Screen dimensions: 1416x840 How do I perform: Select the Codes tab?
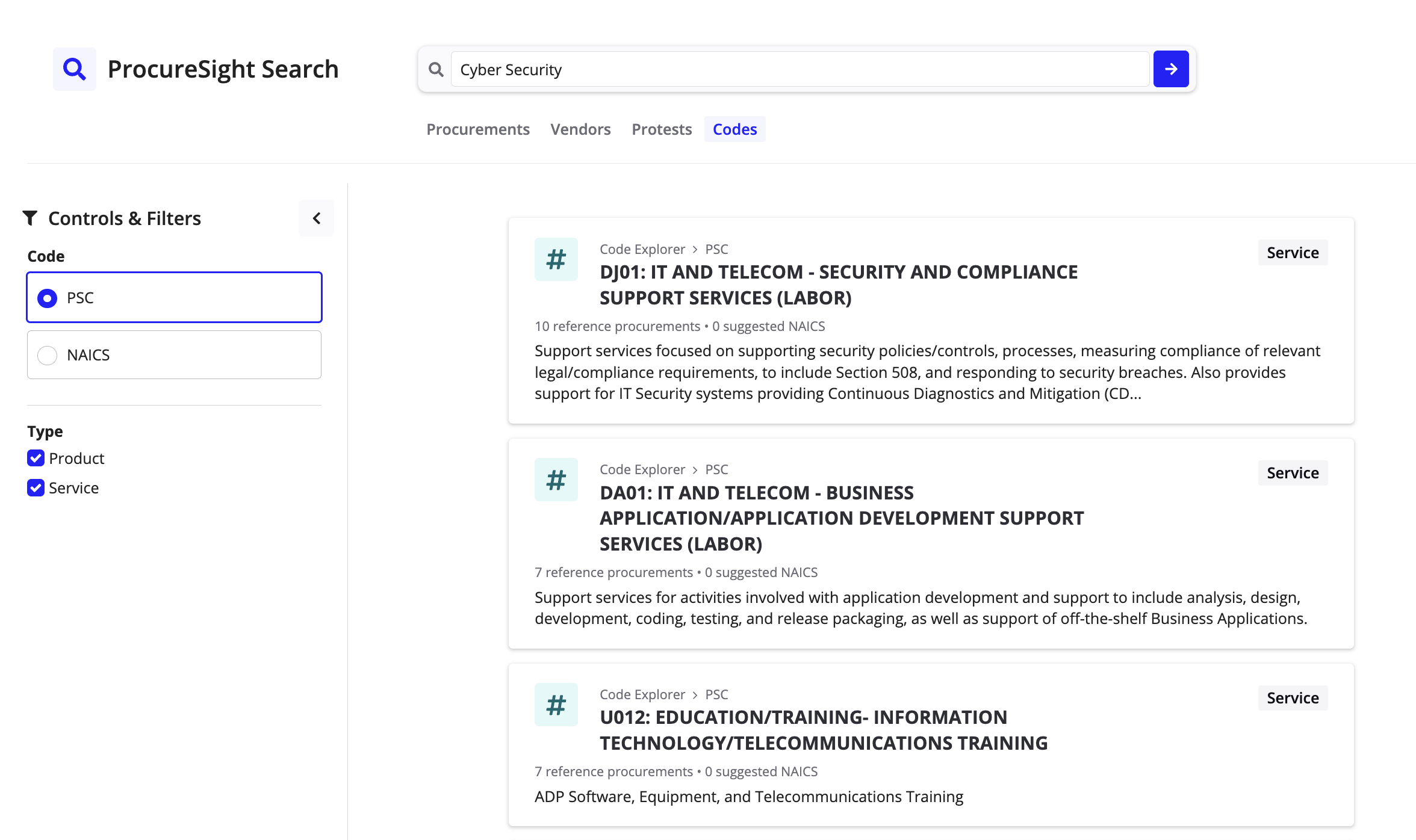point(734,129)
